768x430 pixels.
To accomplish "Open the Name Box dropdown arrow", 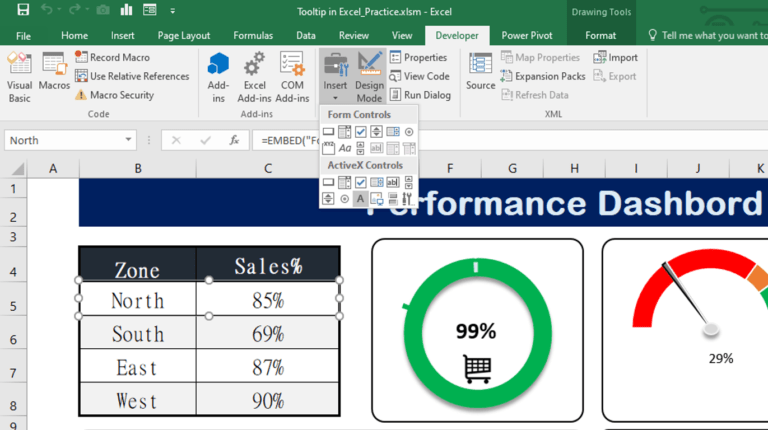I will 128,140.
